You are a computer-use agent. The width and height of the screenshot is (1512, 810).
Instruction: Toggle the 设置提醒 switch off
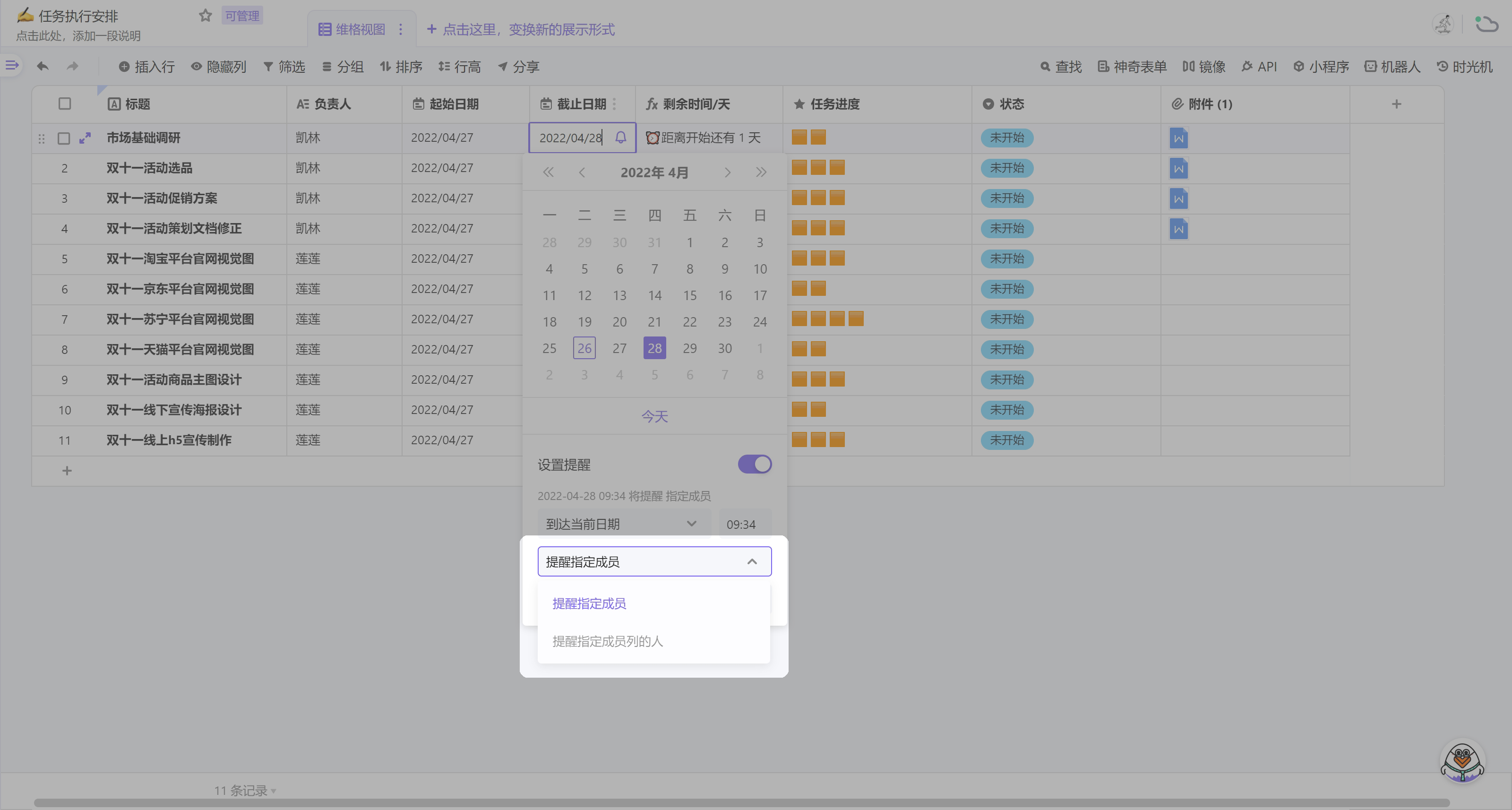point(754,464)
